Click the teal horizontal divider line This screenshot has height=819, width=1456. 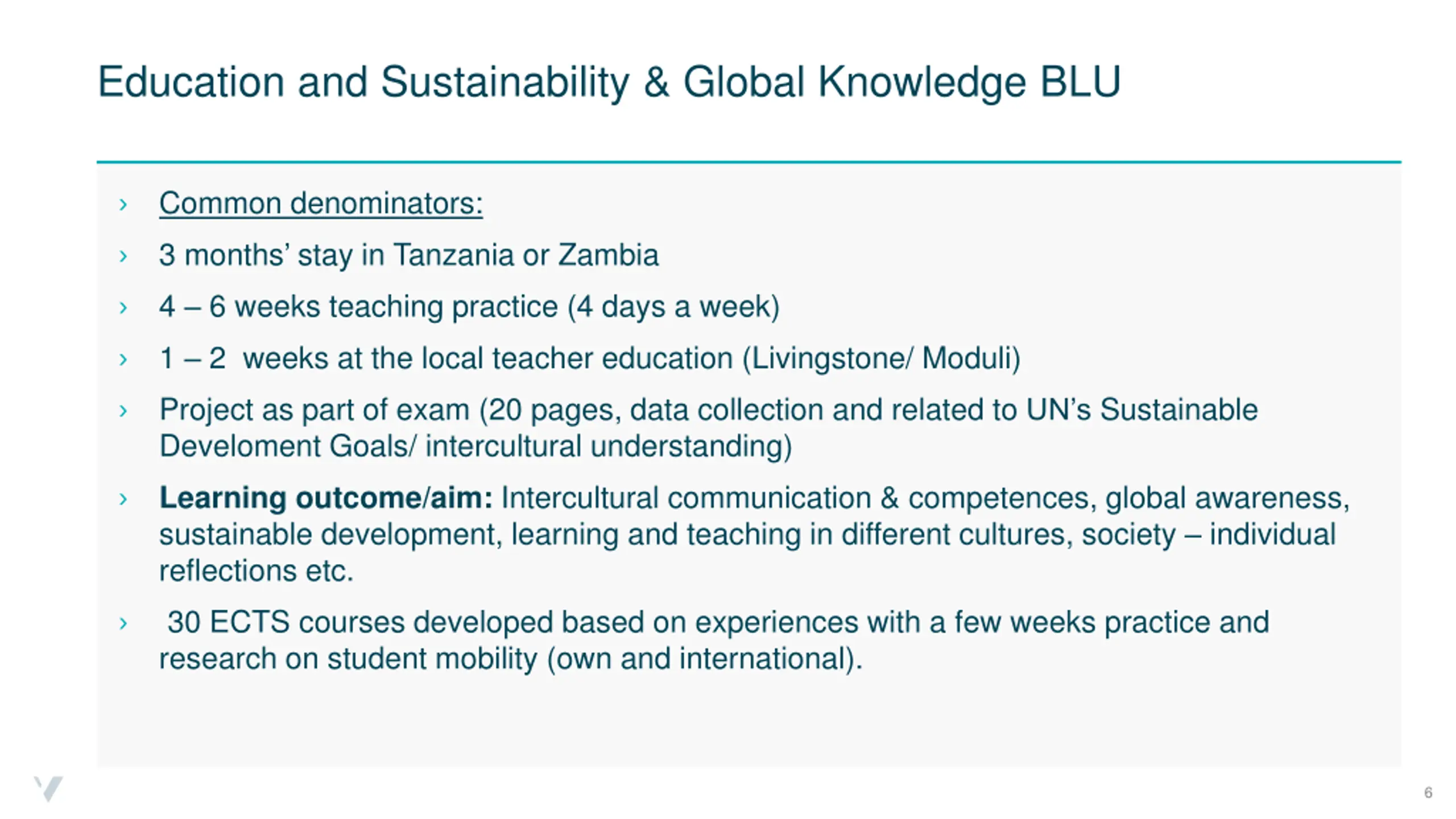click(749, 162)
